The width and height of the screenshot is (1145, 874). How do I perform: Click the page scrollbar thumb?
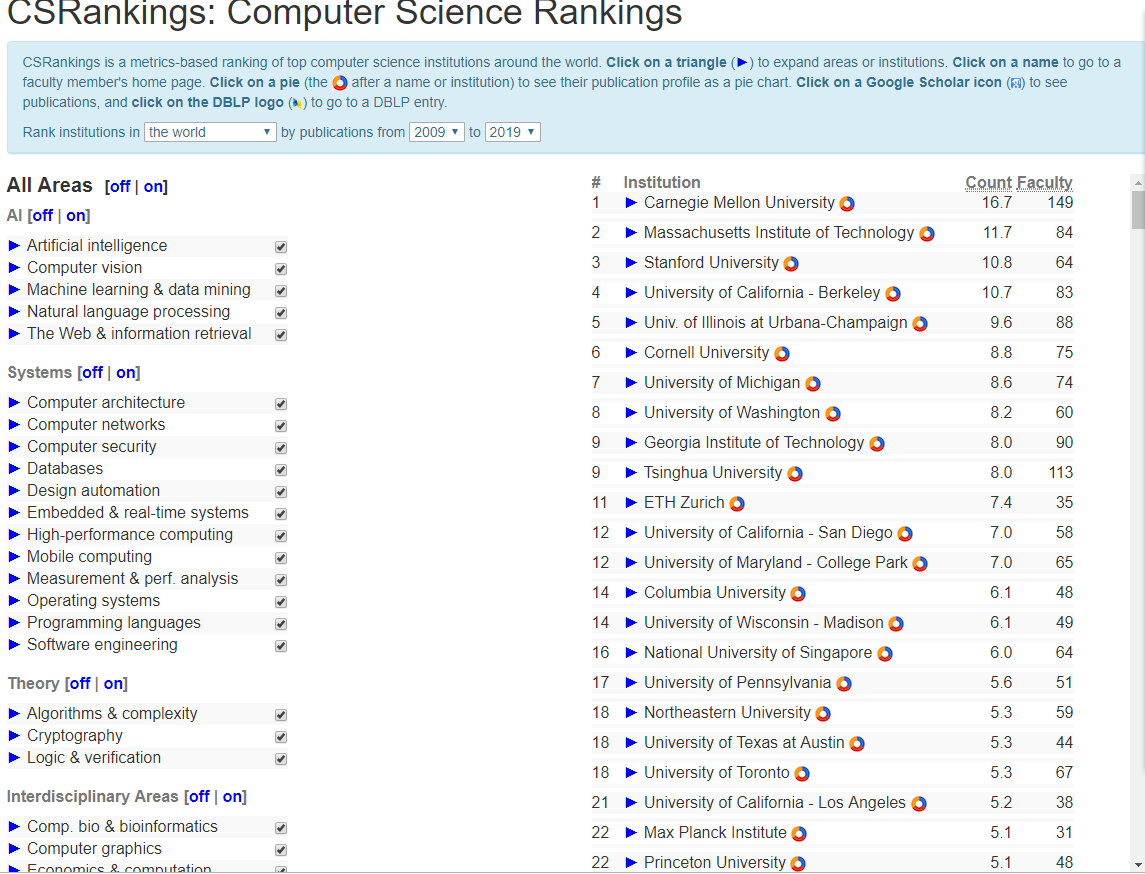pyautogui.click(x=1138, y=210)
